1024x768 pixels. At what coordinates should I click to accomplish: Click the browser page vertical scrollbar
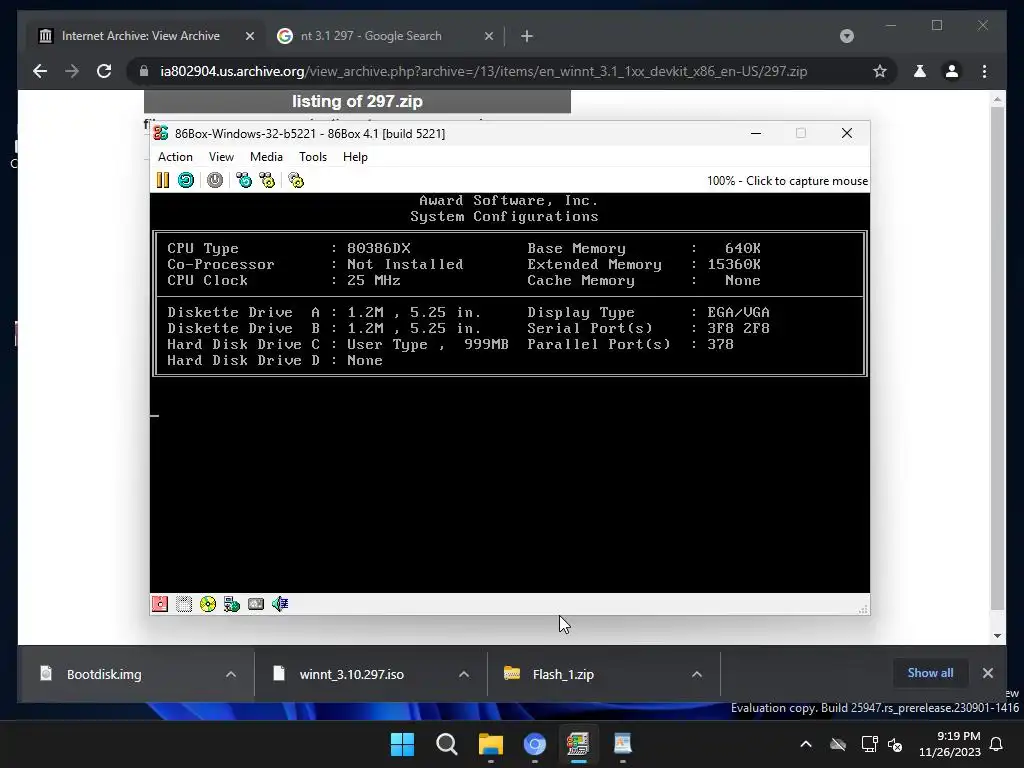997,358
